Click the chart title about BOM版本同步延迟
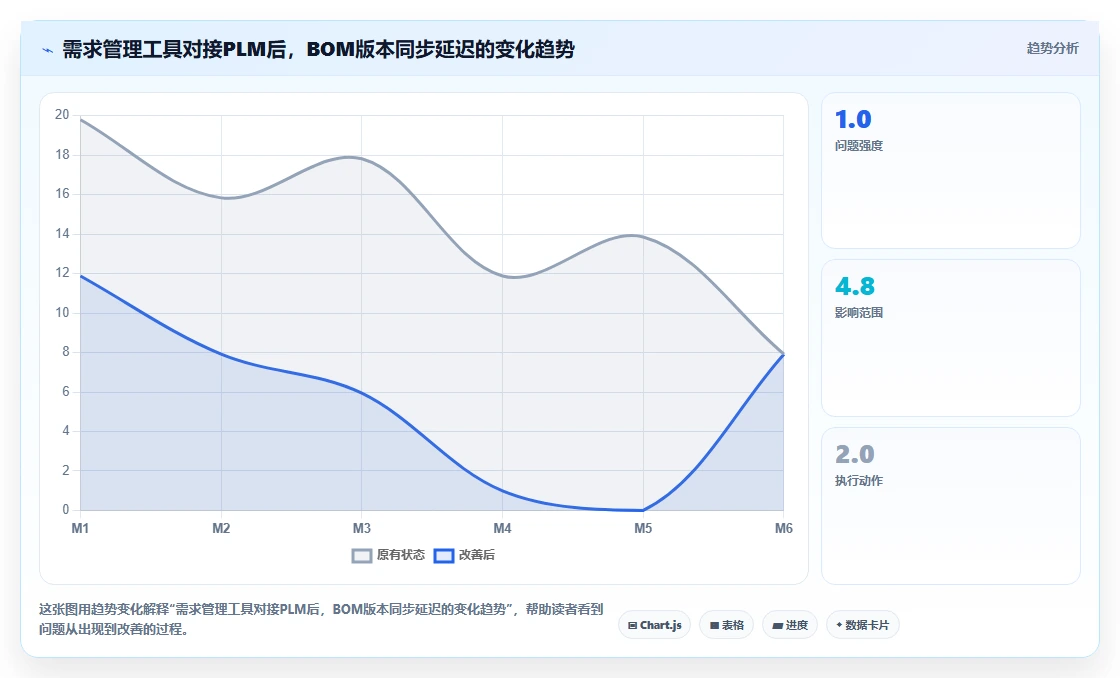Image resolution: width=1120 pixels, height=678 pixels. click(x=319, y=49)
